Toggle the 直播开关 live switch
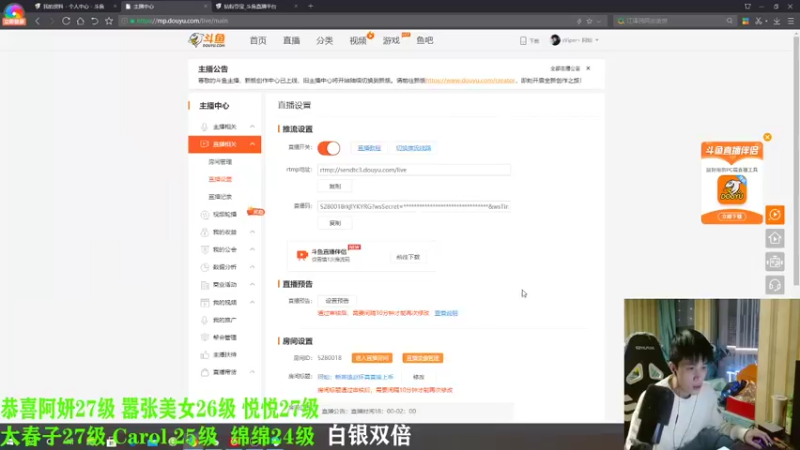800x450 pixels. pos(329,148)
